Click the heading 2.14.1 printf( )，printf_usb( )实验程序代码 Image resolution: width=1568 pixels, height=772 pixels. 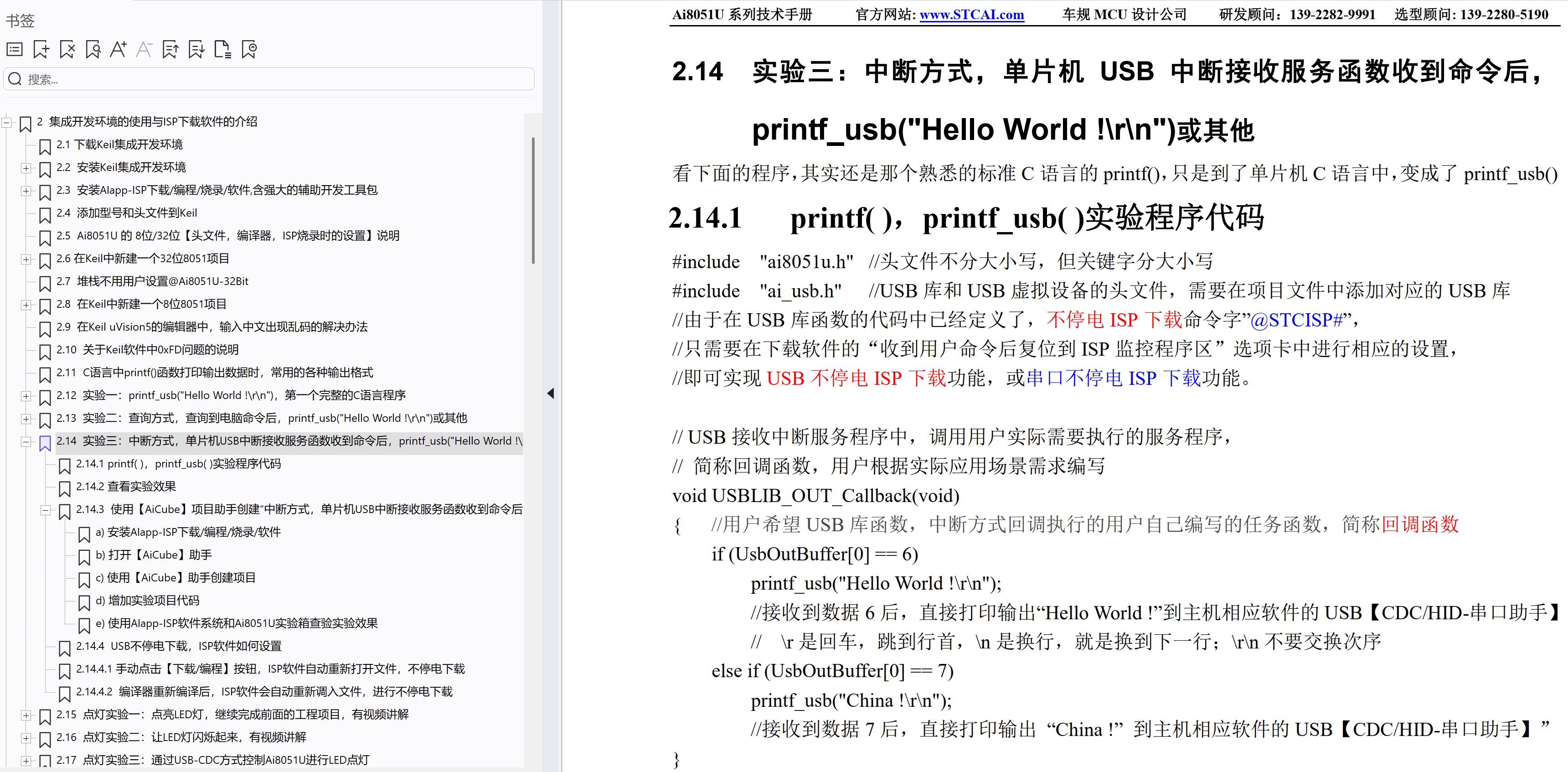[x=966, y=218]
